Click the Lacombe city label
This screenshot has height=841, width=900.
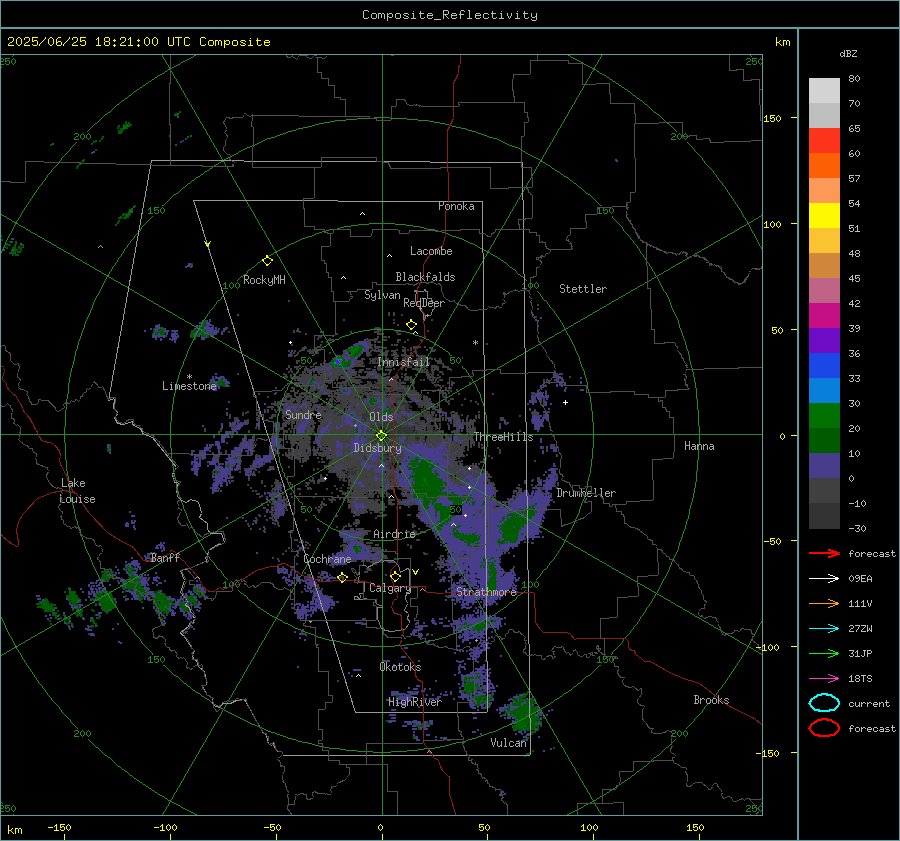[431, 251]
